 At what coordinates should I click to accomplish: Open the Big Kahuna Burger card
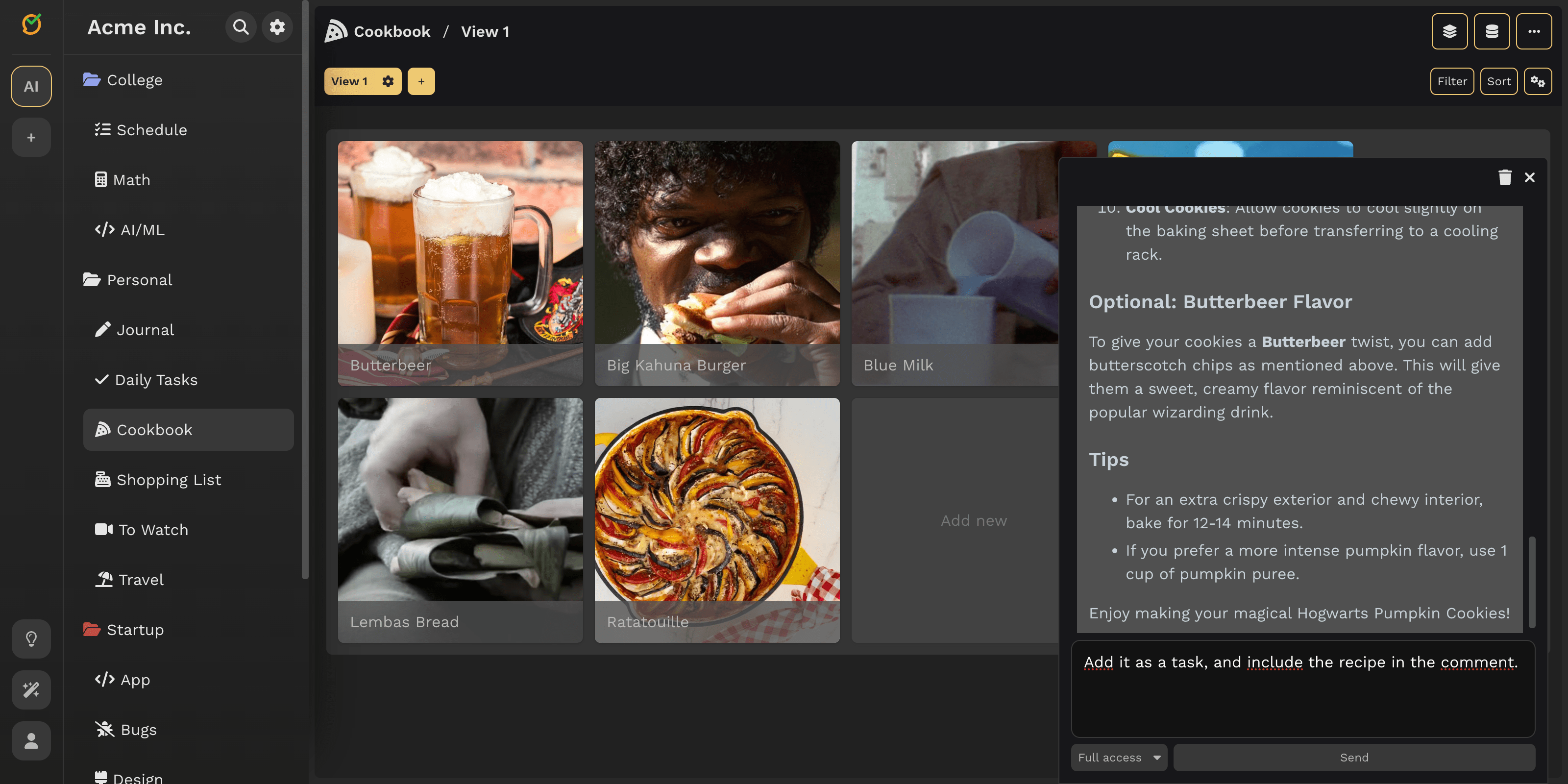pos(717,263)
